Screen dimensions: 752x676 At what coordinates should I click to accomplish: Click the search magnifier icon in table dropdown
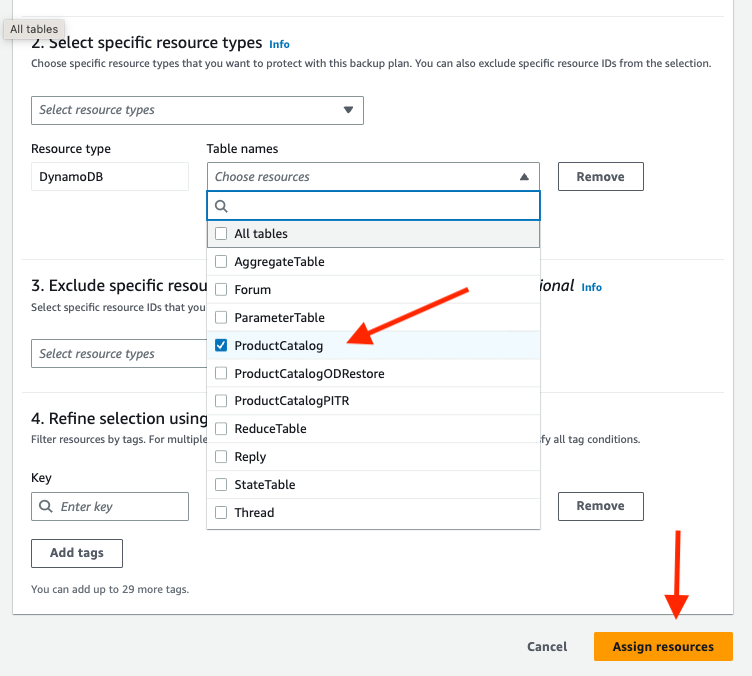pos(221,206)
